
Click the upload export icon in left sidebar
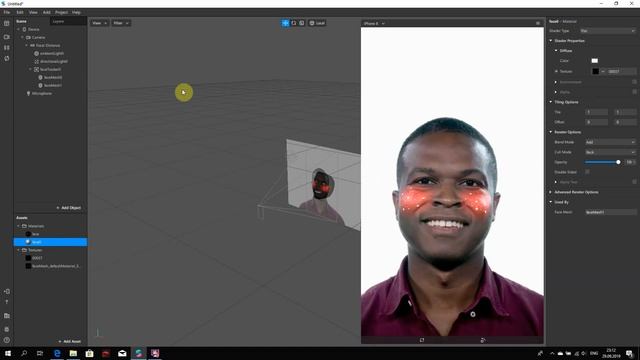tap(7, 302)
